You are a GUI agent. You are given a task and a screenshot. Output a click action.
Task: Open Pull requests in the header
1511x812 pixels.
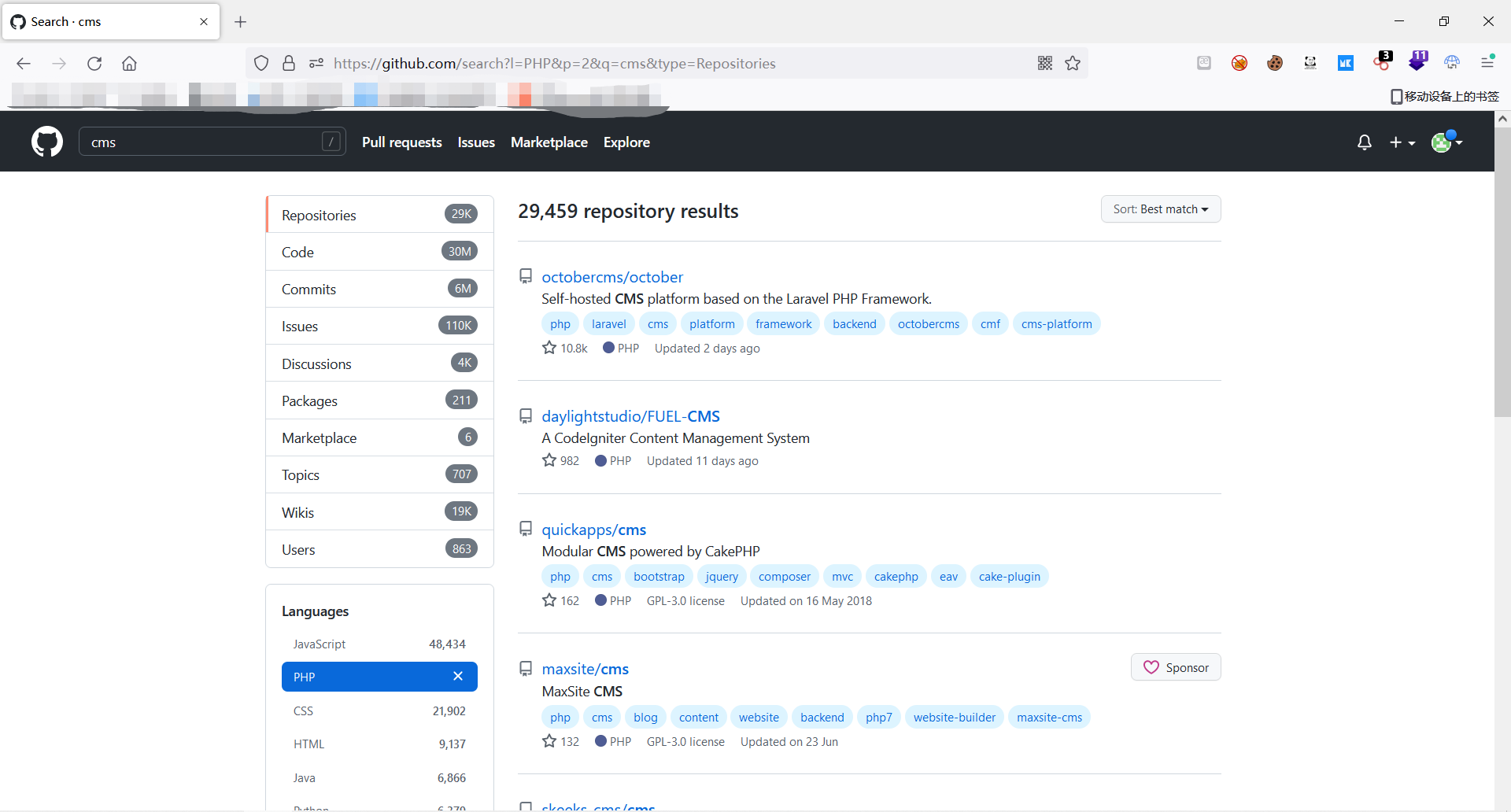[x=402, y=142]
